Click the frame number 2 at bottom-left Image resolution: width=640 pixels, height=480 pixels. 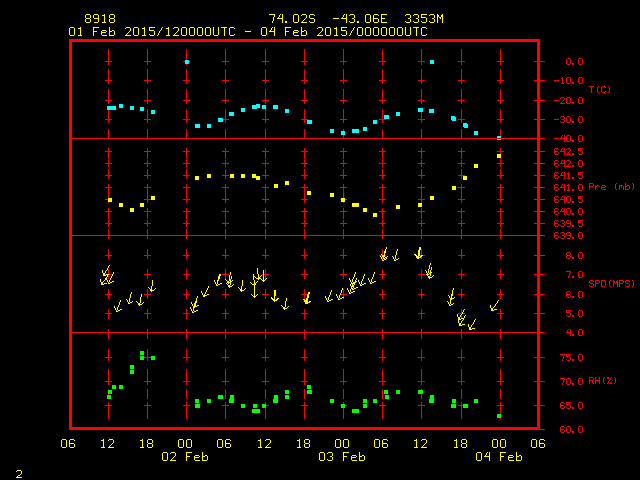click(18, 471)
